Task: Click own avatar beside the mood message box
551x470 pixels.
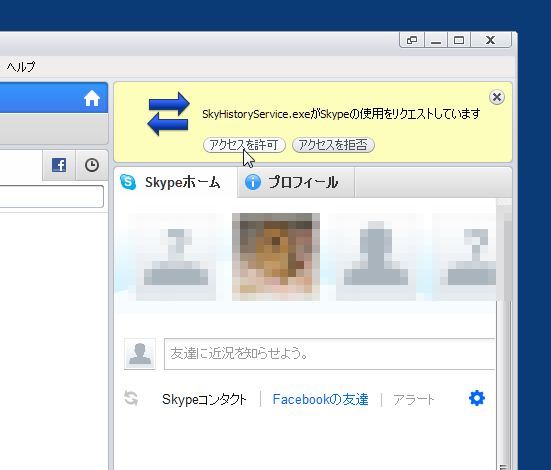Action: 140,354
